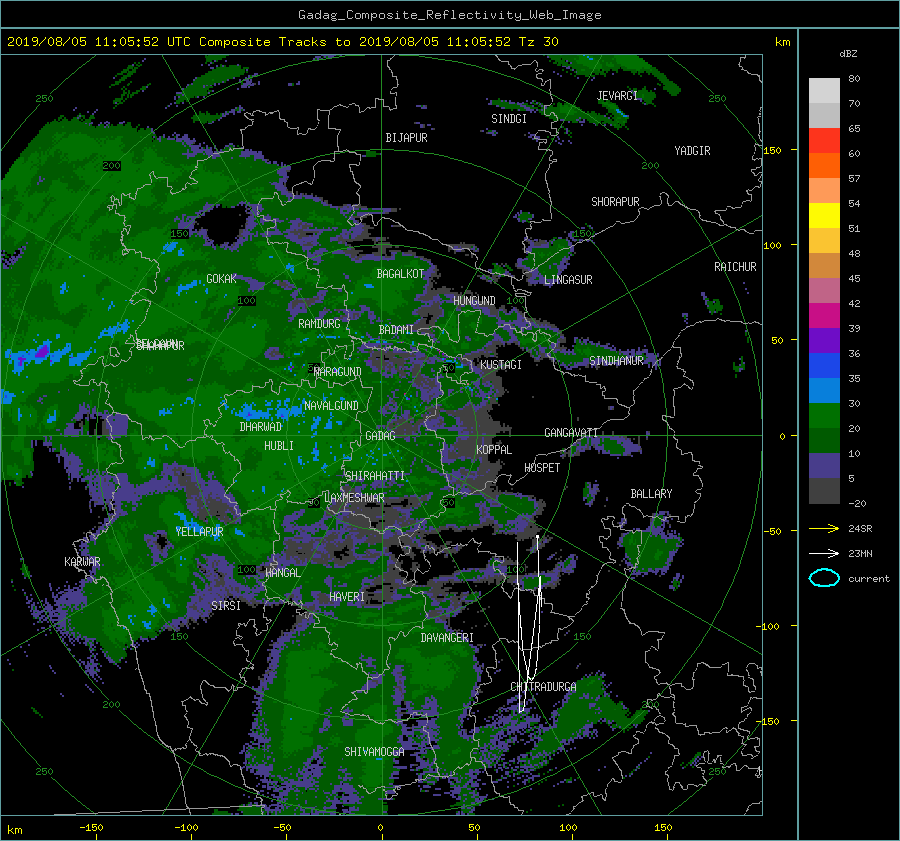
Task: Click the SINDGI city label
Action: [x=509, y=119]
